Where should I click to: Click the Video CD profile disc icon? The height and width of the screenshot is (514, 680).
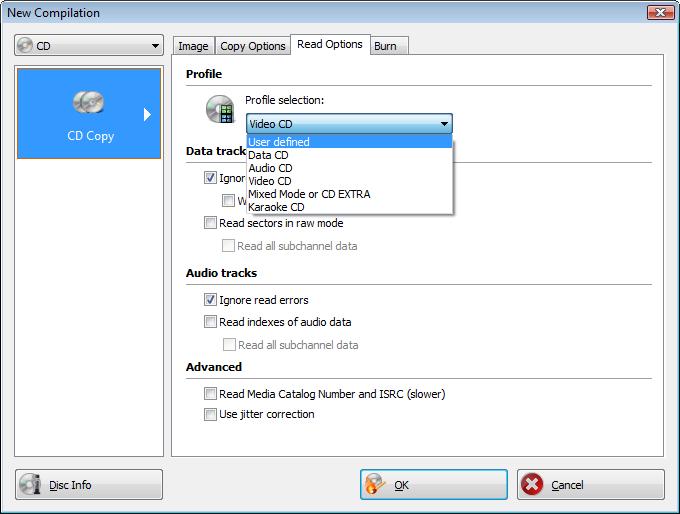pyautogui.click(x=220, y=109)
